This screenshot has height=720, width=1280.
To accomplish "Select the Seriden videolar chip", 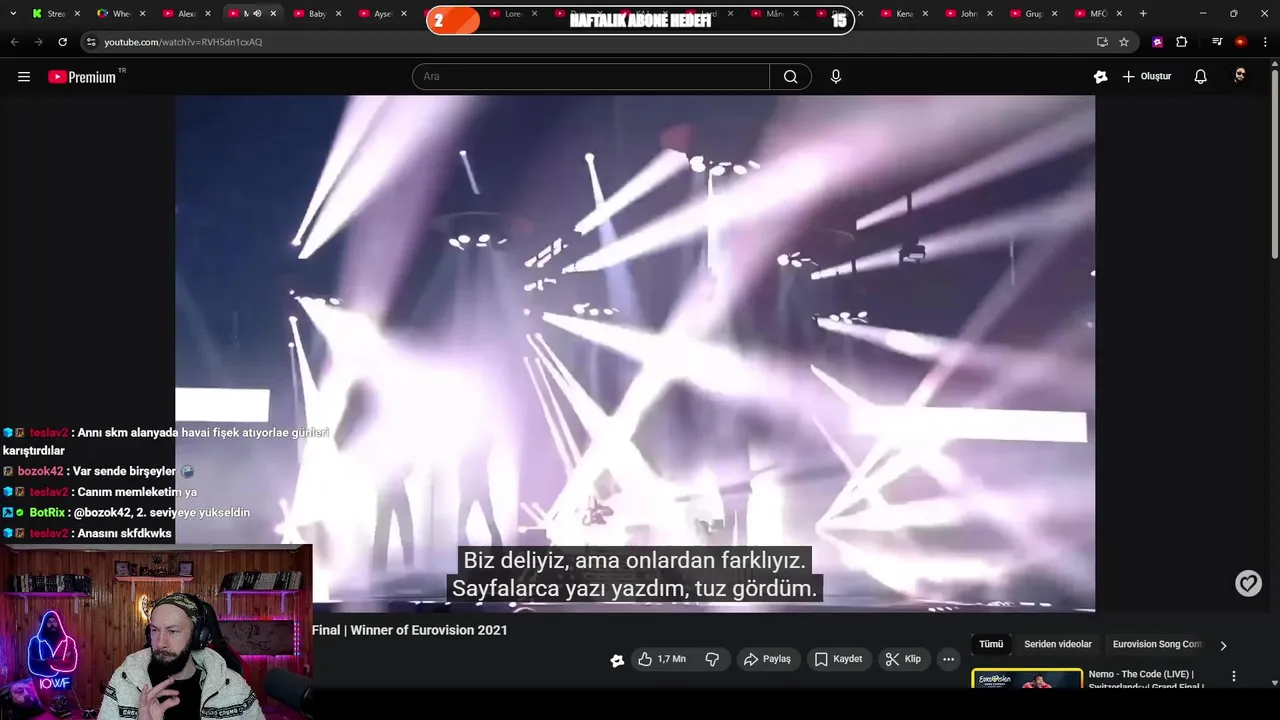I will click(1058, 645).
